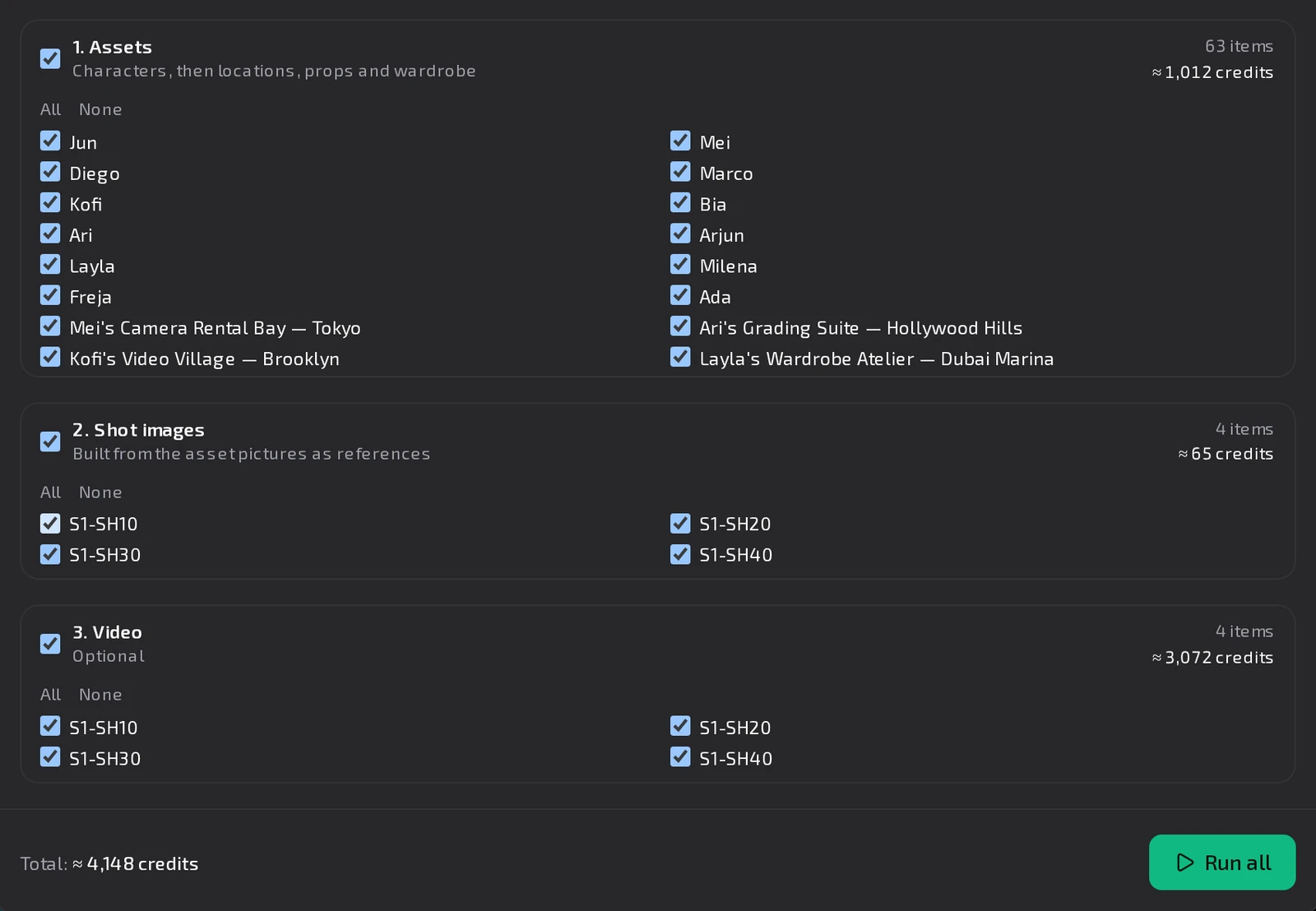Disable S1-SH30 in the Video section

tap(50, 757)
